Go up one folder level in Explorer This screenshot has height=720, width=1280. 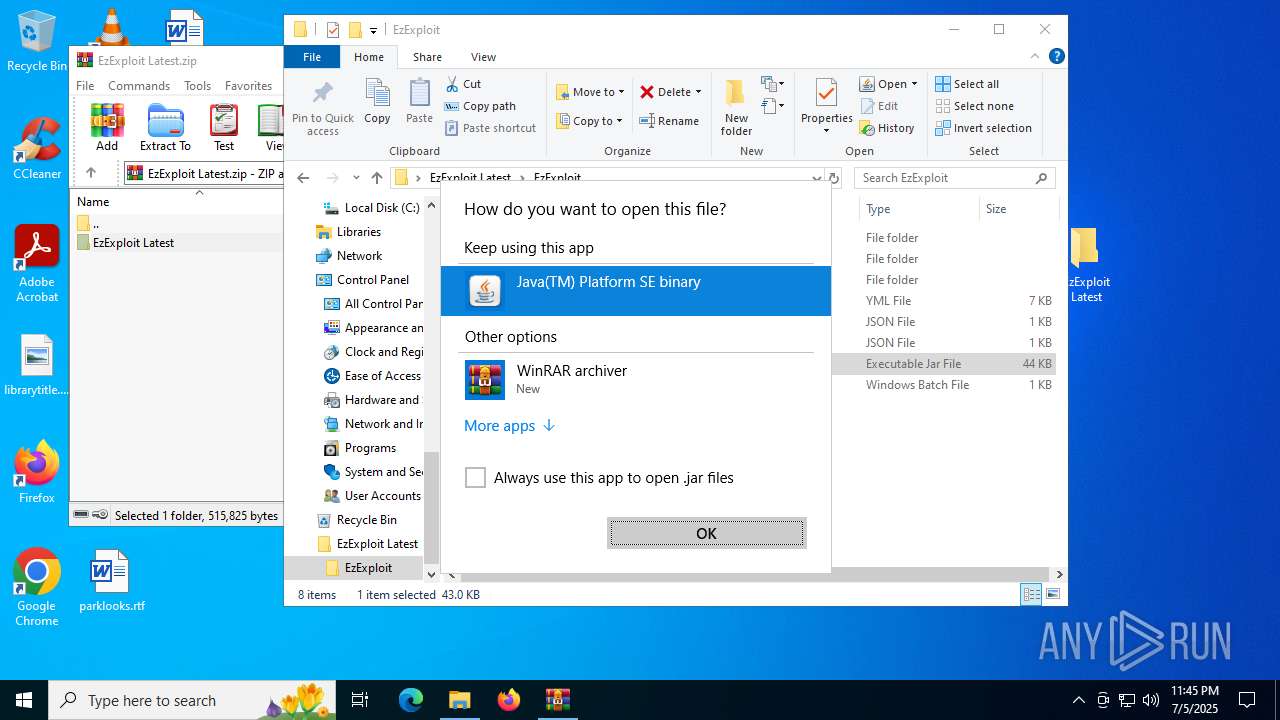pos(377,178)
